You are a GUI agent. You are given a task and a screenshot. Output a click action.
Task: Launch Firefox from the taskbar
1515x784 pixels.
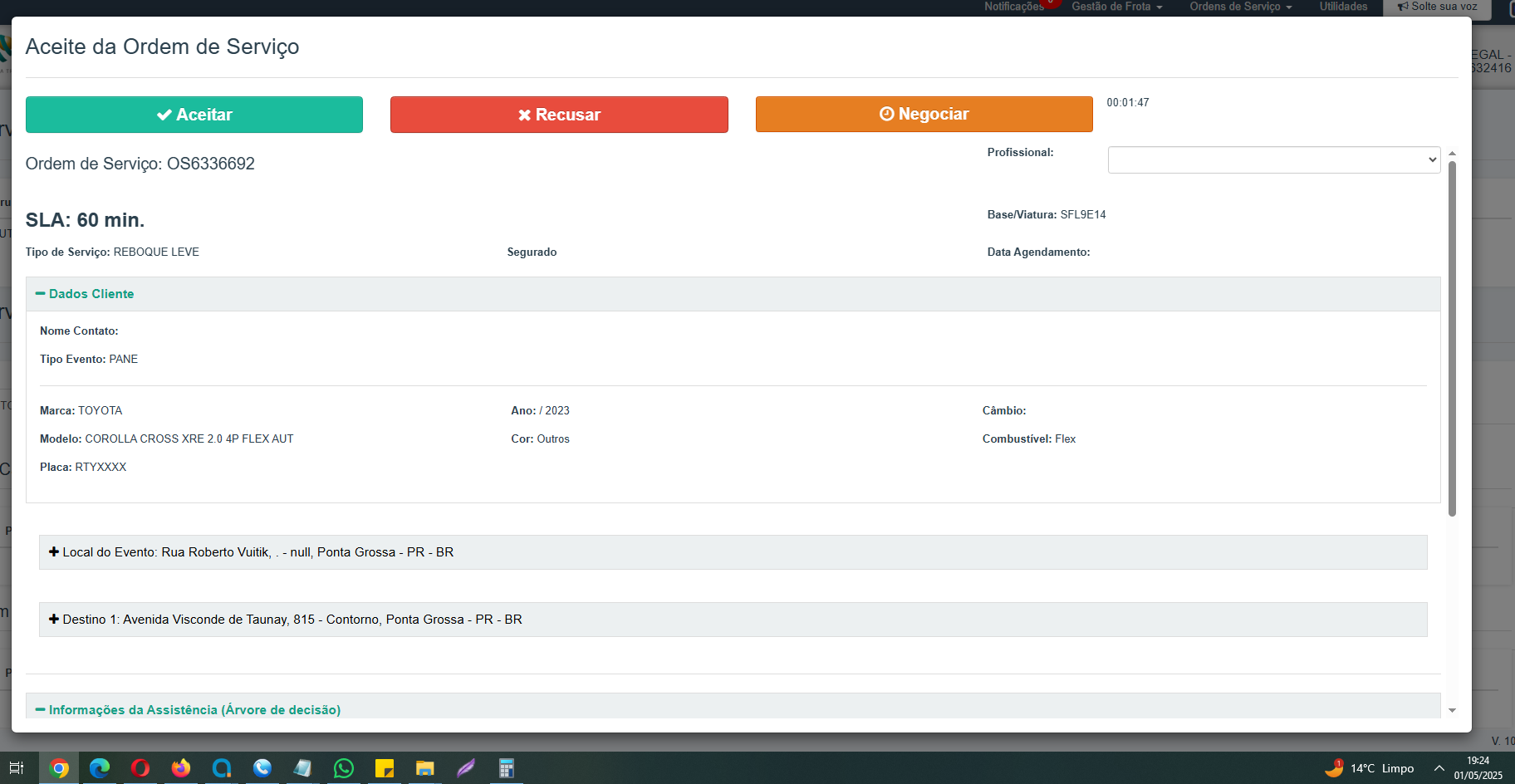click(181, 768)
